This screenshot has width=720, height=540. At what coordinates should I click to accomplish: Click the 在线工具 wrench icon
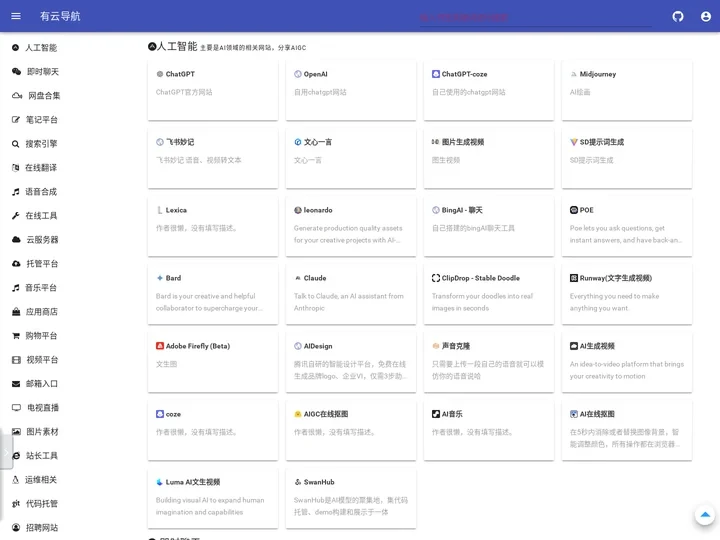tap(16, 216)
